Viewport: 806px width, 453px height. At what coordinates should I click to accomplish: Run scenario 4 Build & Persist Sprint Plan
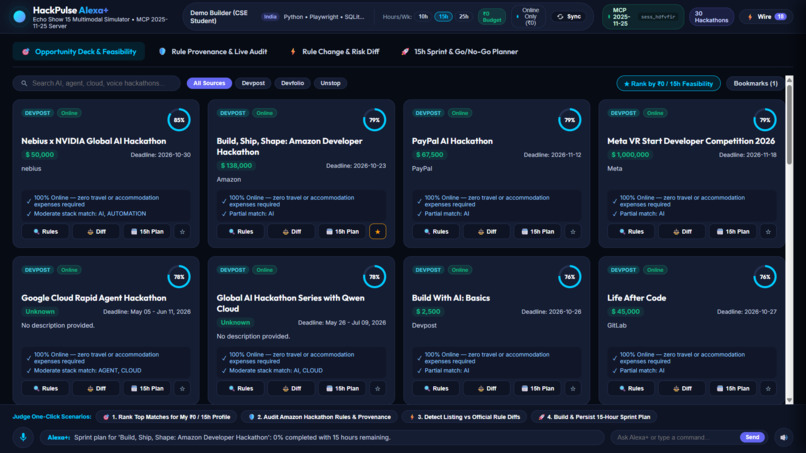[x=594, y=416]
